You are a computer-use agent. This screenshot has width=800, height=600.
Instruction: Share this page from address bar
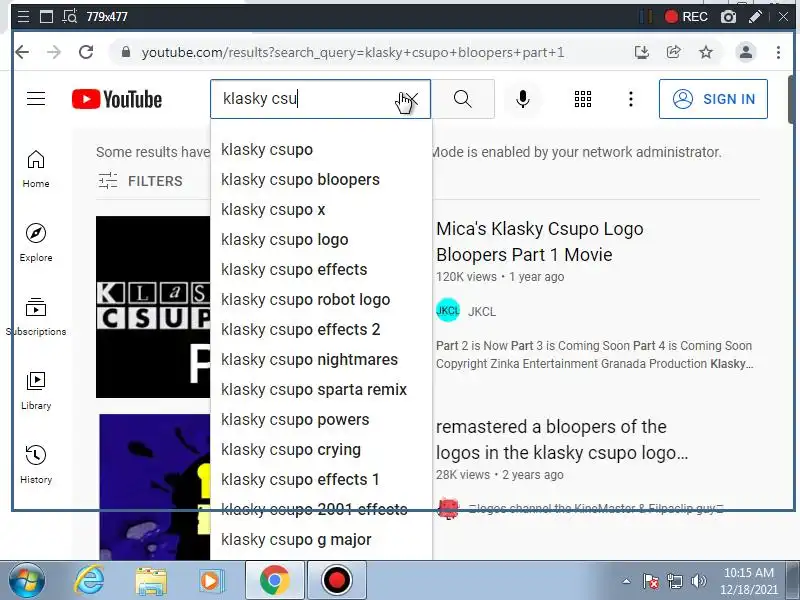(673, 52)
